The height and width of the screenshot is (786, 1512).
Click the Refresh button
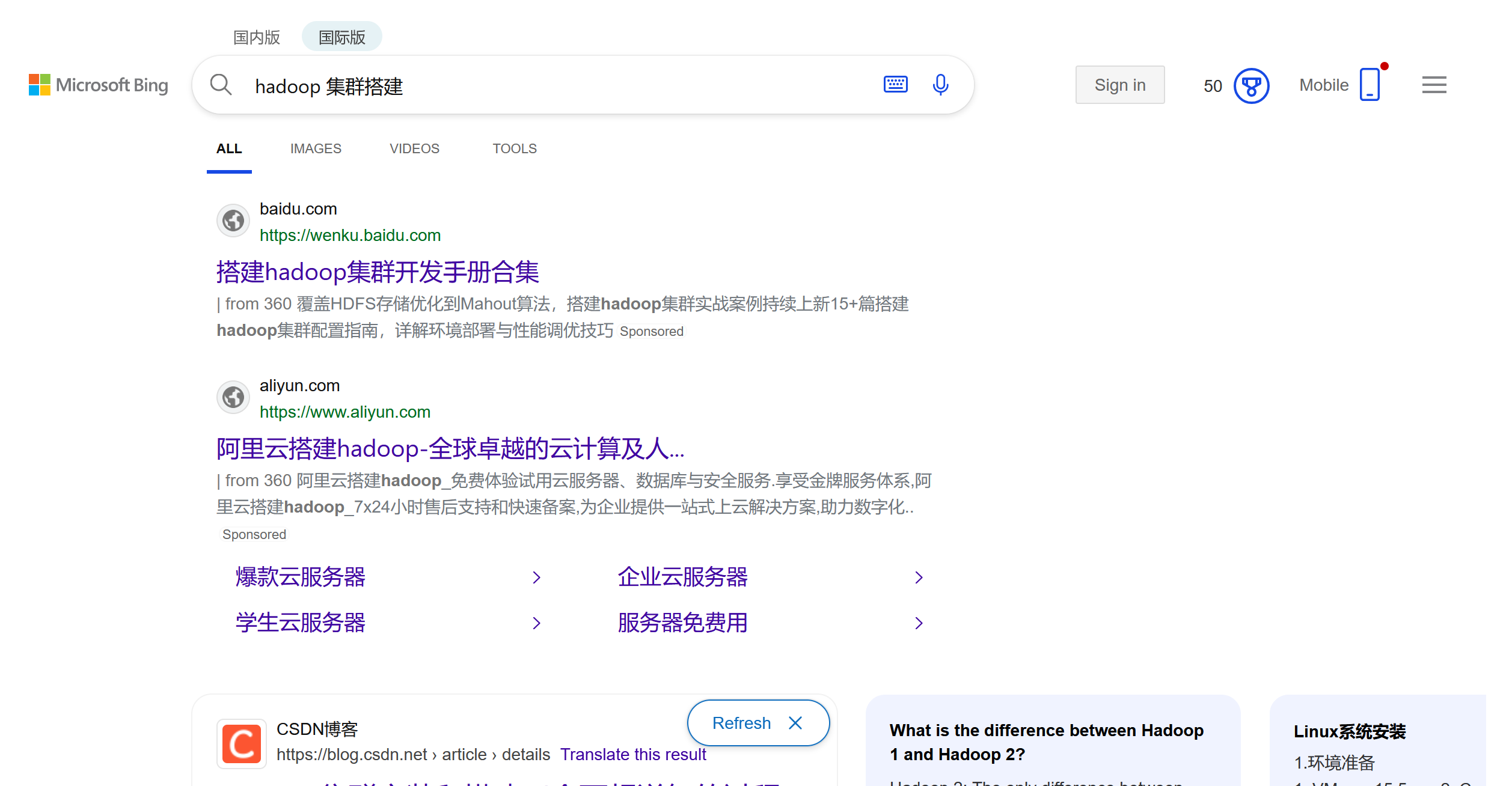(741, 723)
